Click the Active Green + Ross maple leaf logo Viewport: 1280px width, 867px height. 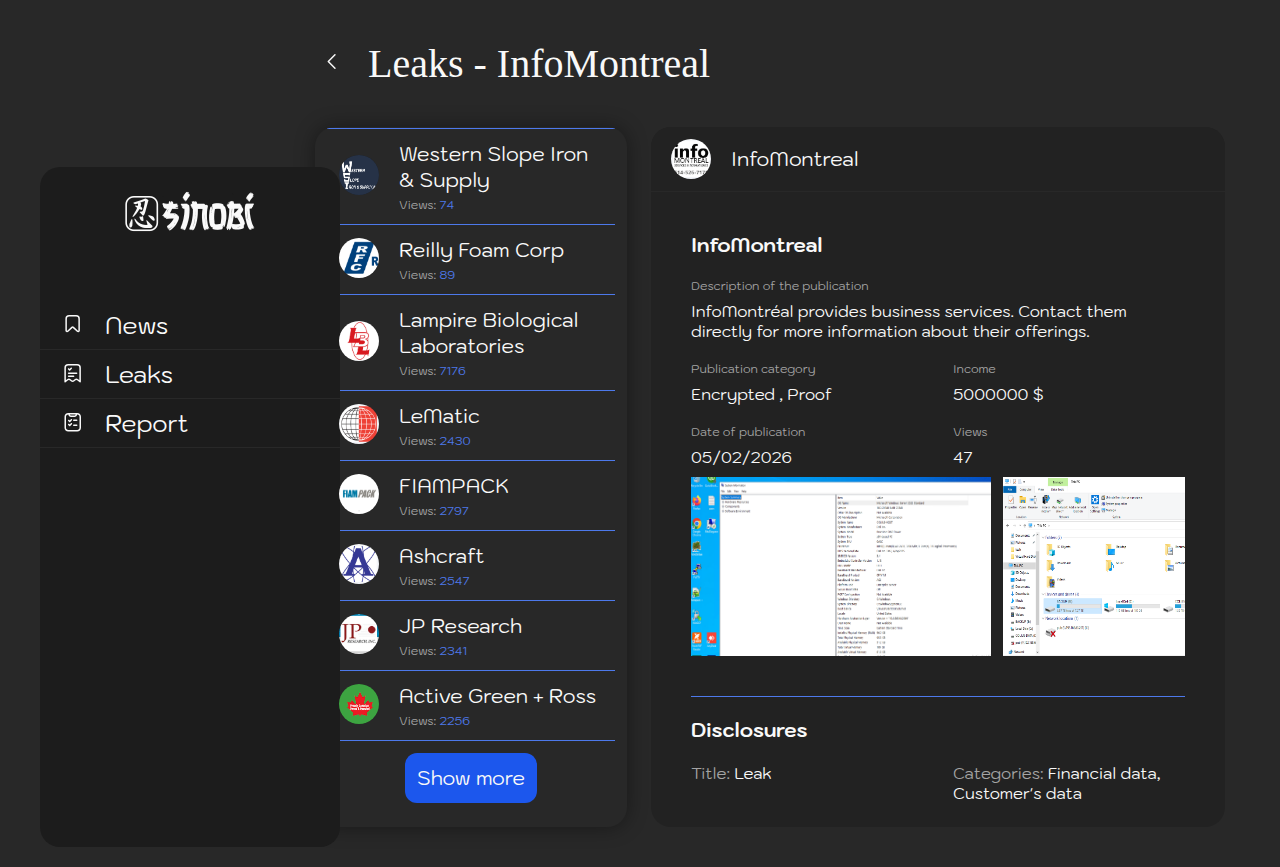359,704
